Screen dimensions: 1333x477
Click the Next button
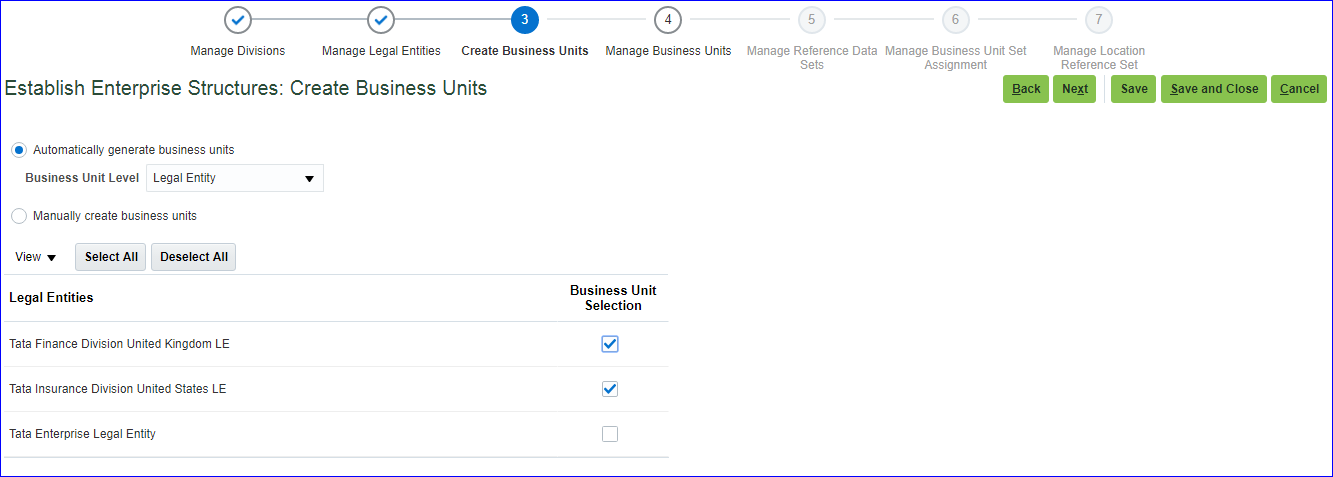pyautogui.click(x=1075, y=89)
